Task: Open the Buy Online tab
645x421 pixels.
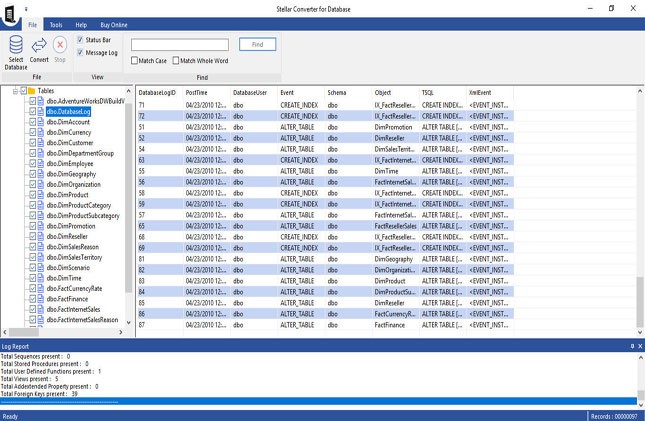Action: [113, 24]
